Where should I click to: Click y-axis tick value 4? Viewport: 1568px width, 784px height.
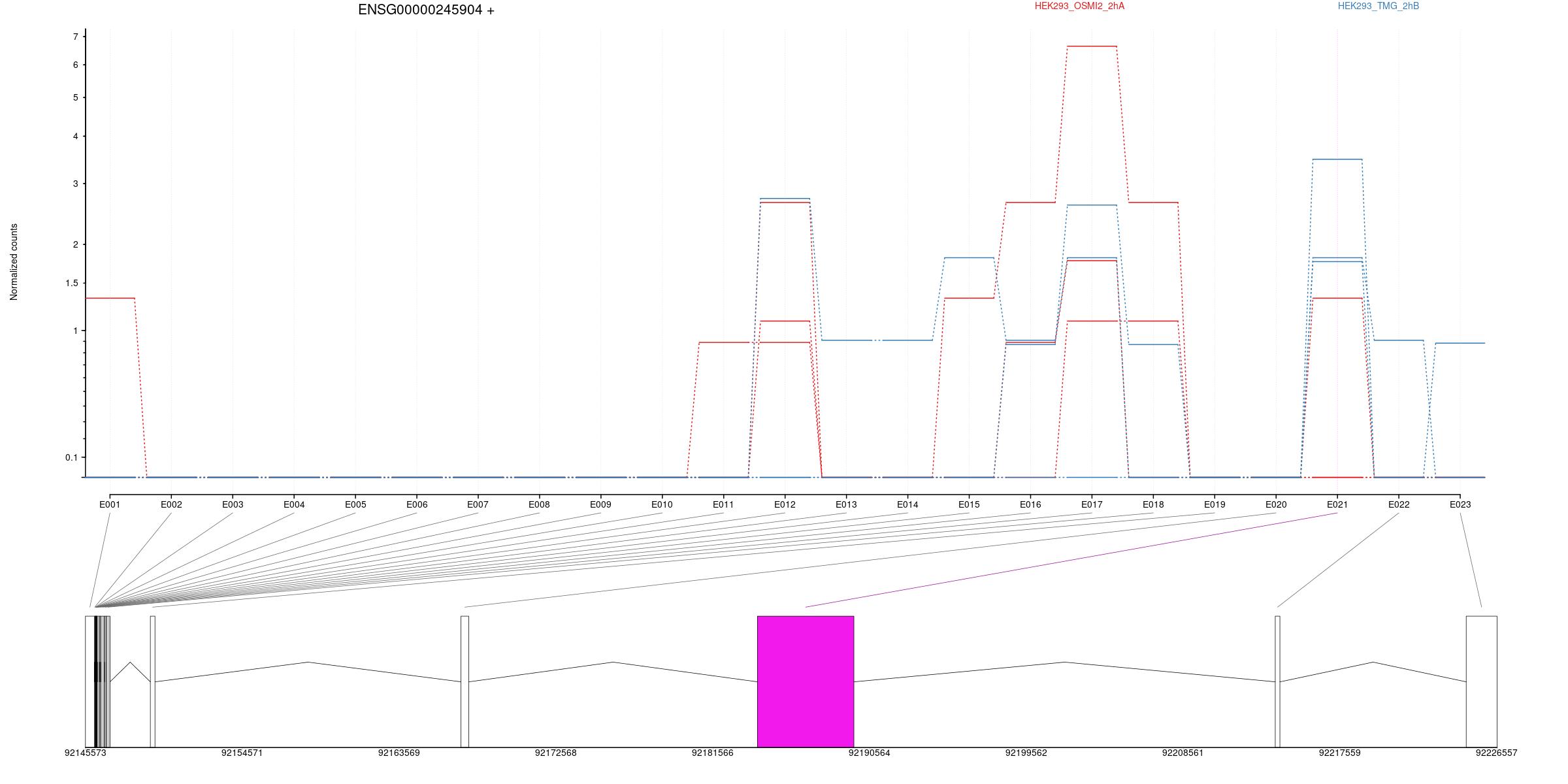[76, 137]
